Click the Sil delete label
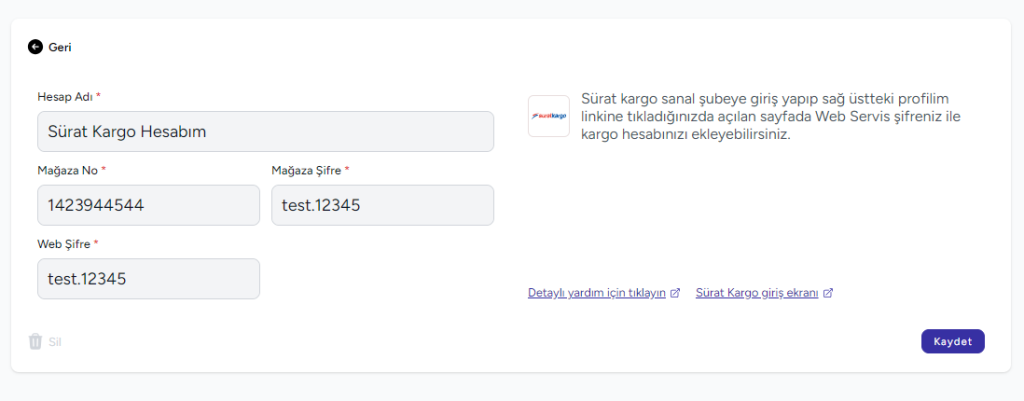The image size is (1024, 401). point(55,342)
